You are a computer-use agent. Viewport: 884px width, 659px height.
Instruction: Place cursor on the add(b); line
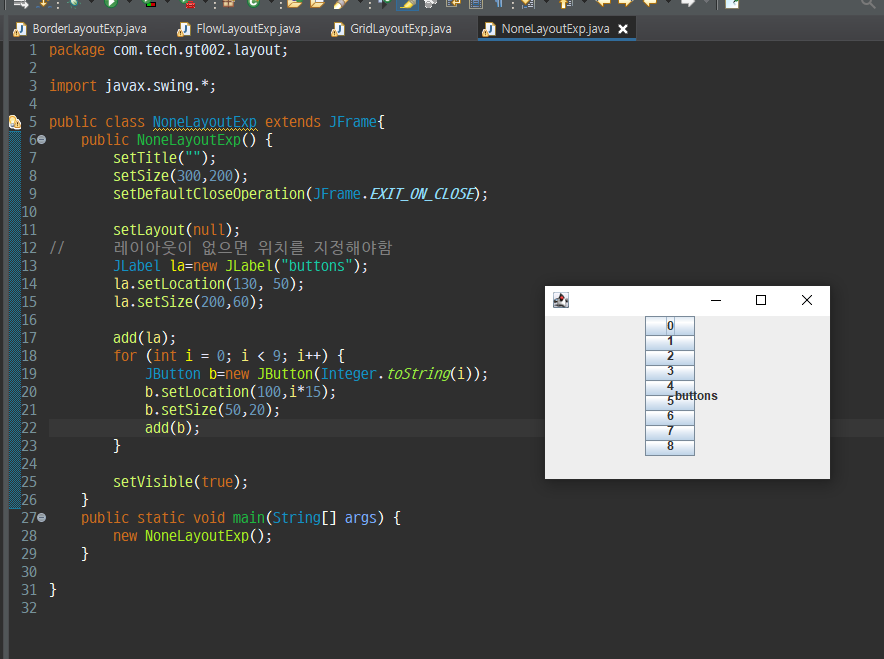172,428
